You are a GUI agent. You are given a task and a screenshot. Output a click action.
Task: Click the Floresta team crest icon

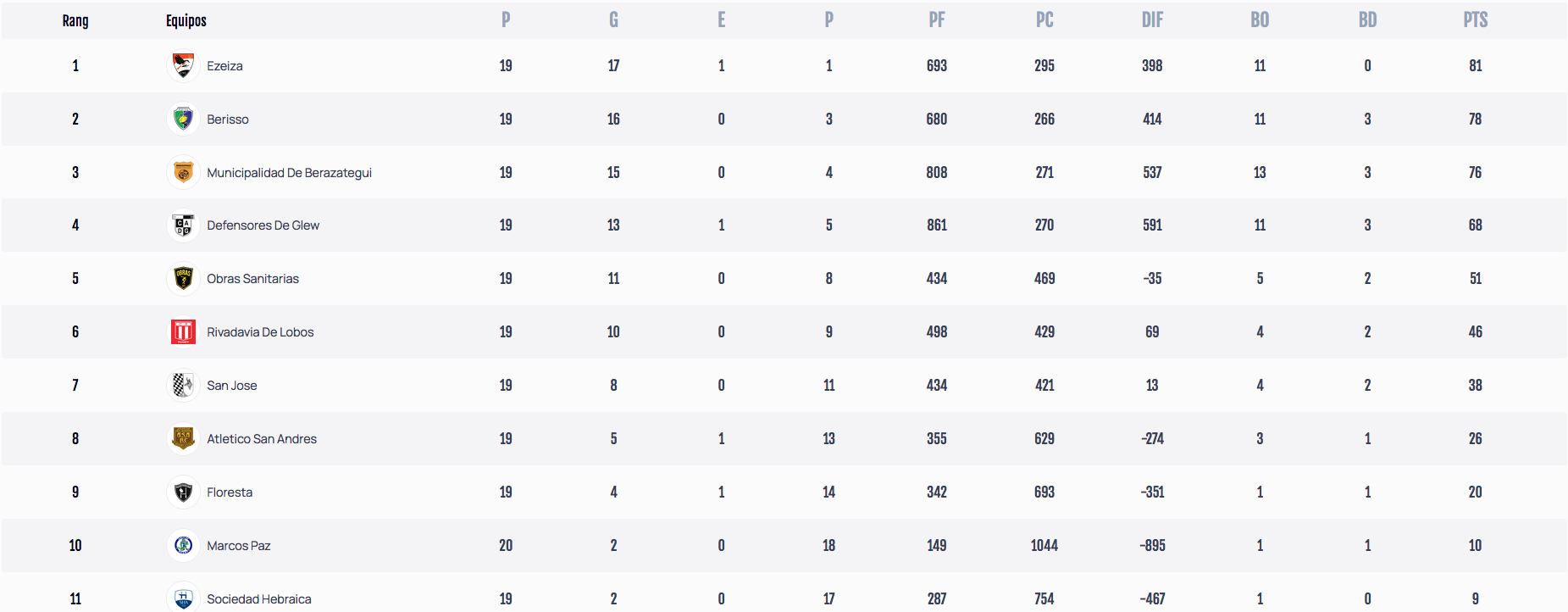click(183, 492)
